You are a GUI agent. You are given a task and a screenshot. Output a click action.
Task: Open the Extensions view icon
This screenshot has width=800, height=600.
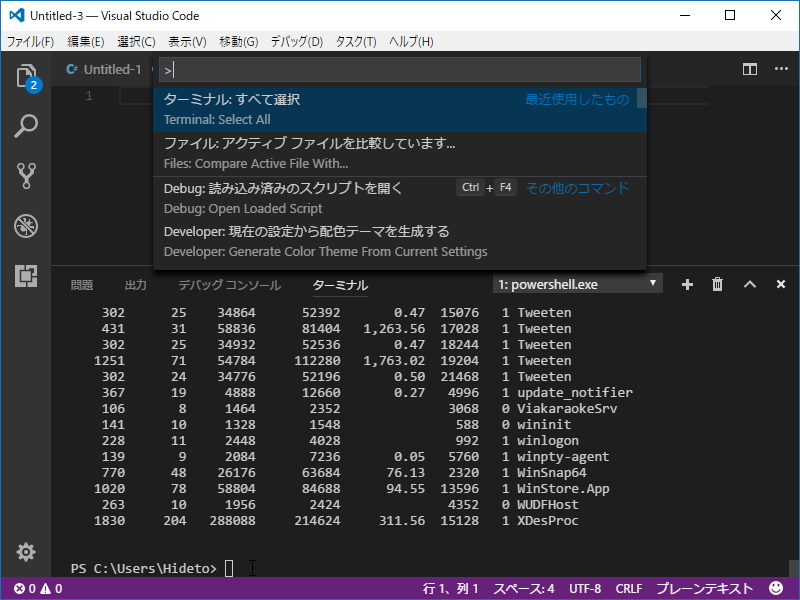[26, 276]
